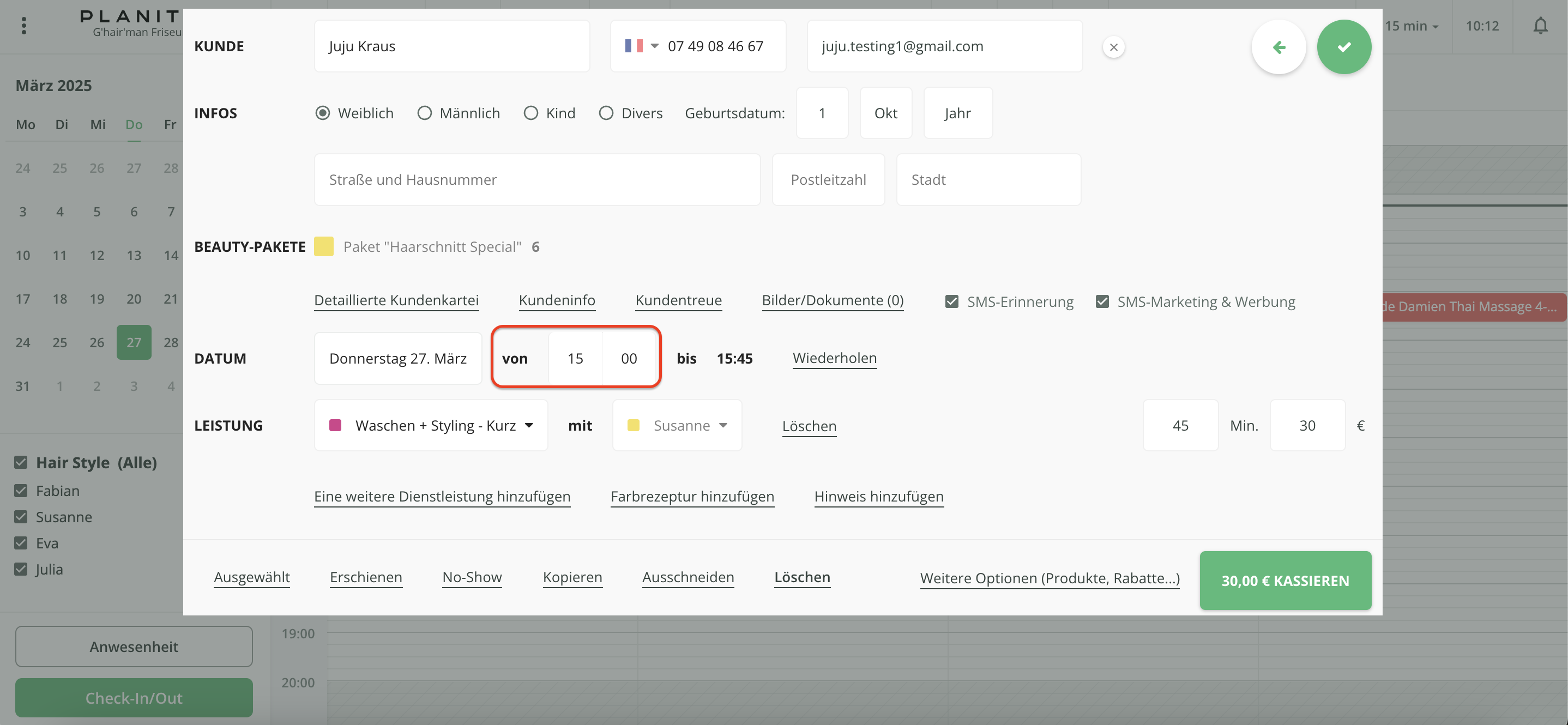Mark the appointment as No-Show
The image size is (1568, 725).
tap(472, 577)
